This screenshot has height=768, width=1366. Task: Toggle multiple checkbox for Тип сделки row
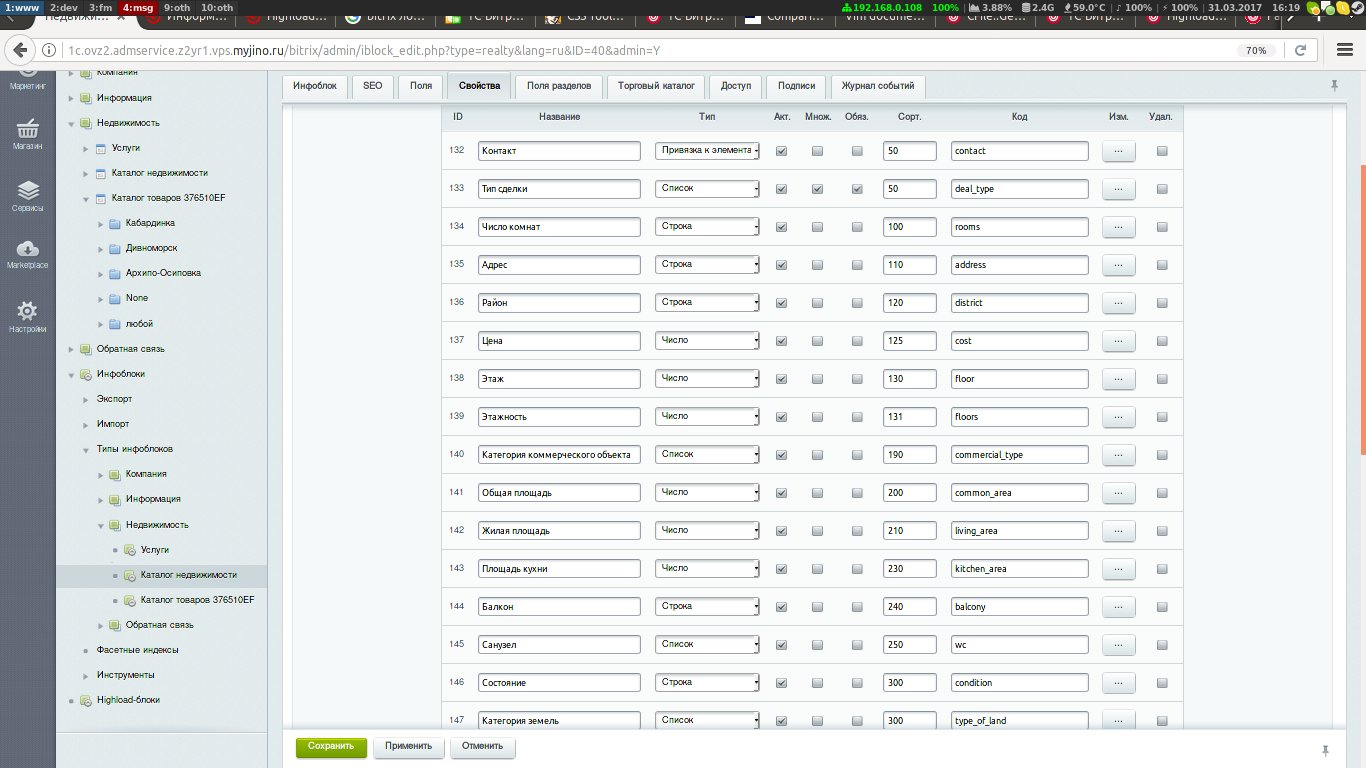point(818,189)
